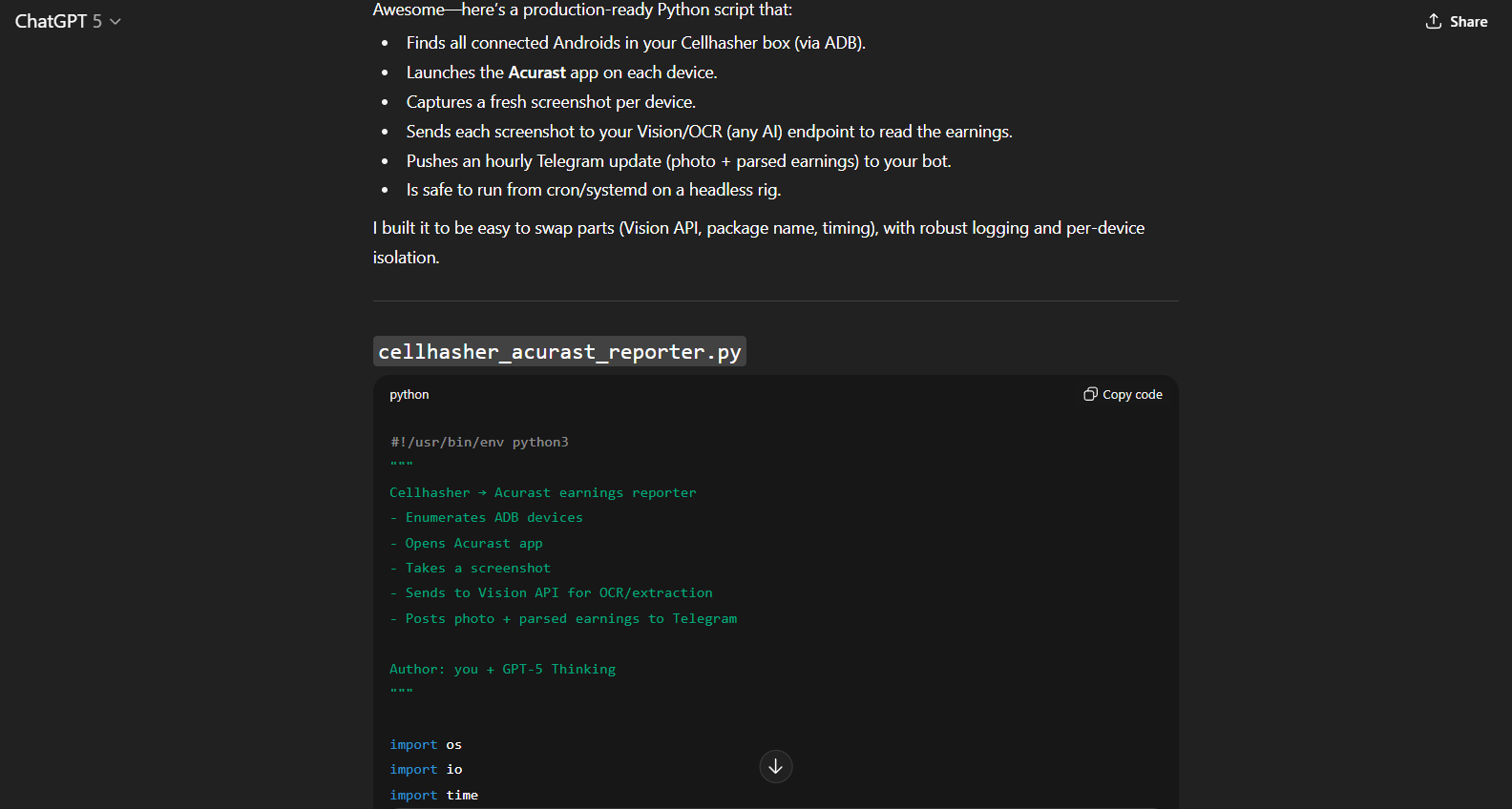Click the 'import io' code line
1512x809 pixels.
426,769
